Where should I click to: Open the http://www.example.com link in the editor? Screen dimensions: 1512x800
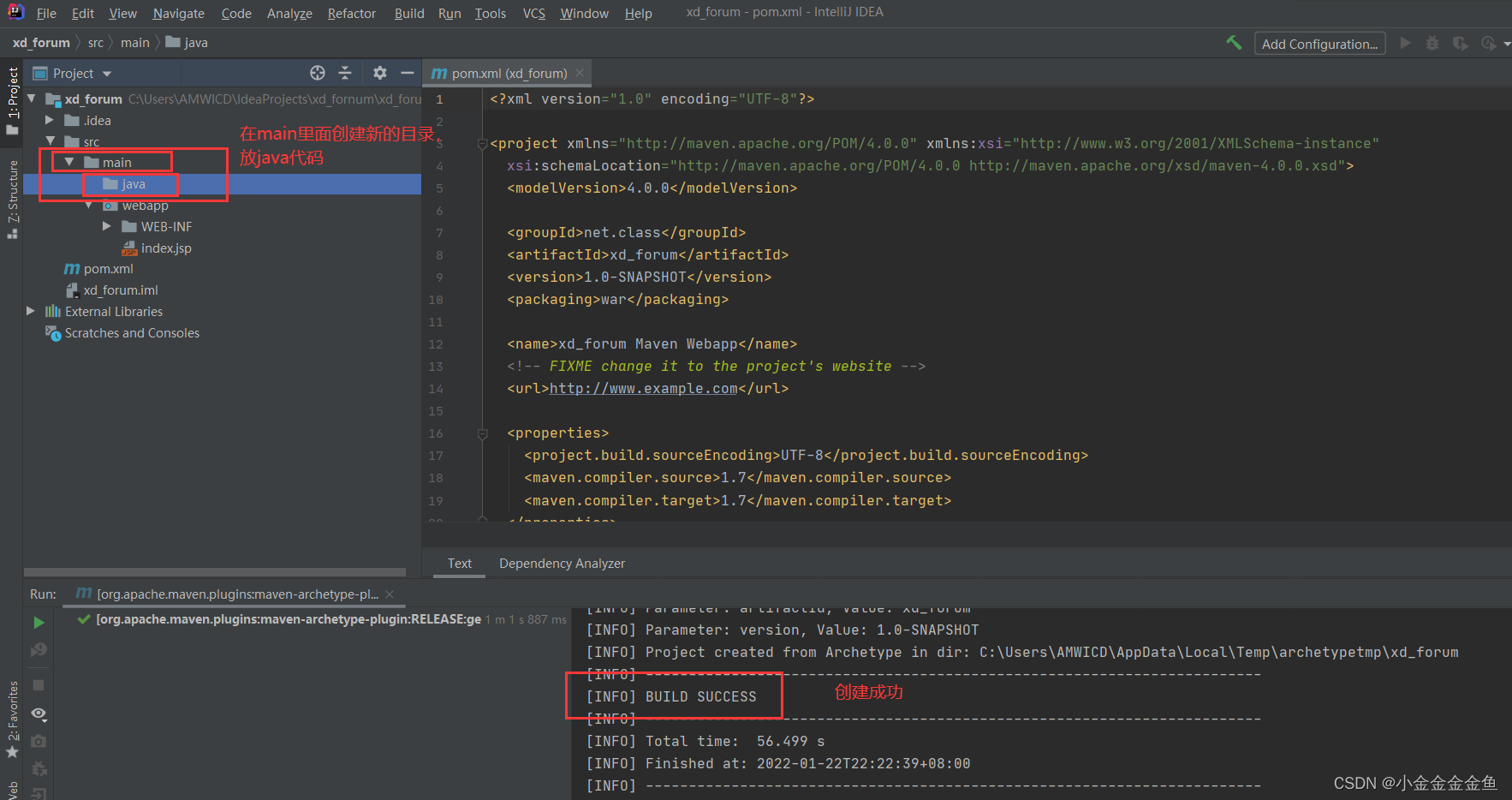click(x=643, y=389)
